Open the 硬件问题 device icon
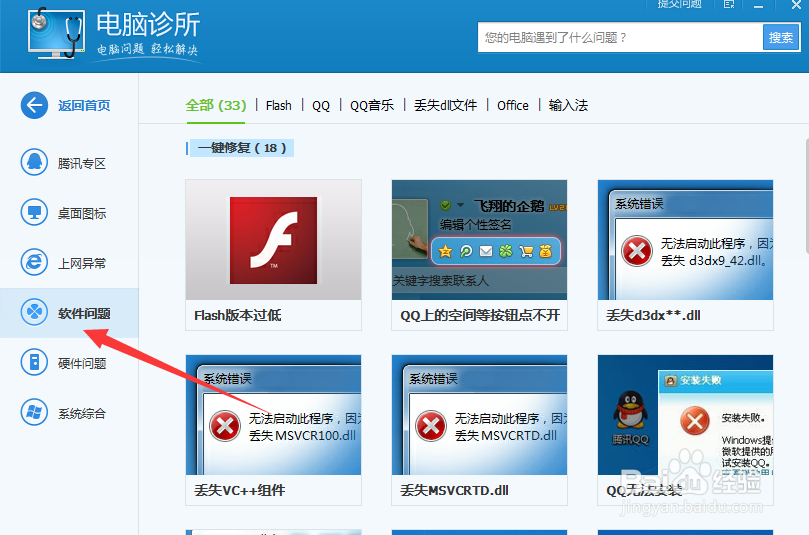809x535 pixels. [x=34, y=363]
